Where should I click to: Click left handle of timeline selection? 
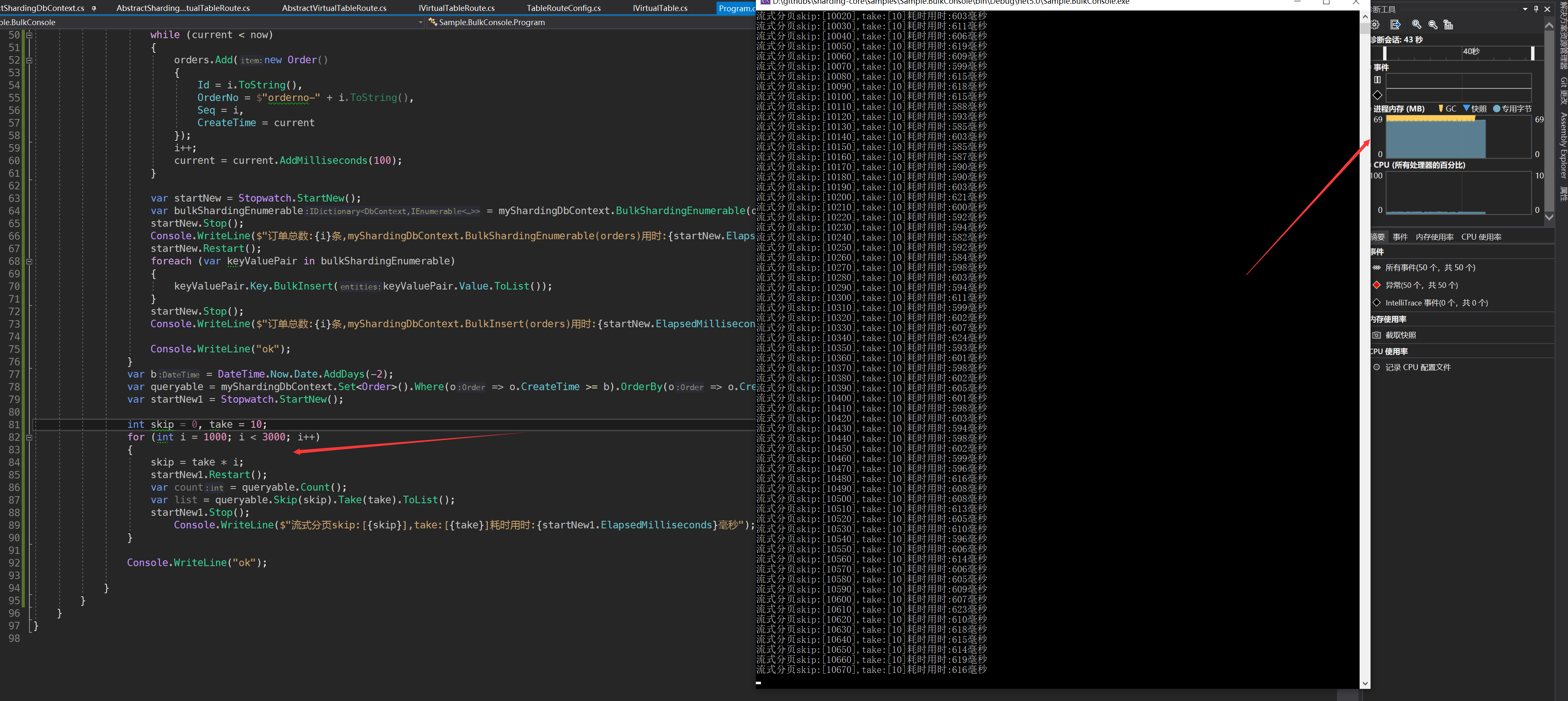(x=1385, y=54)
